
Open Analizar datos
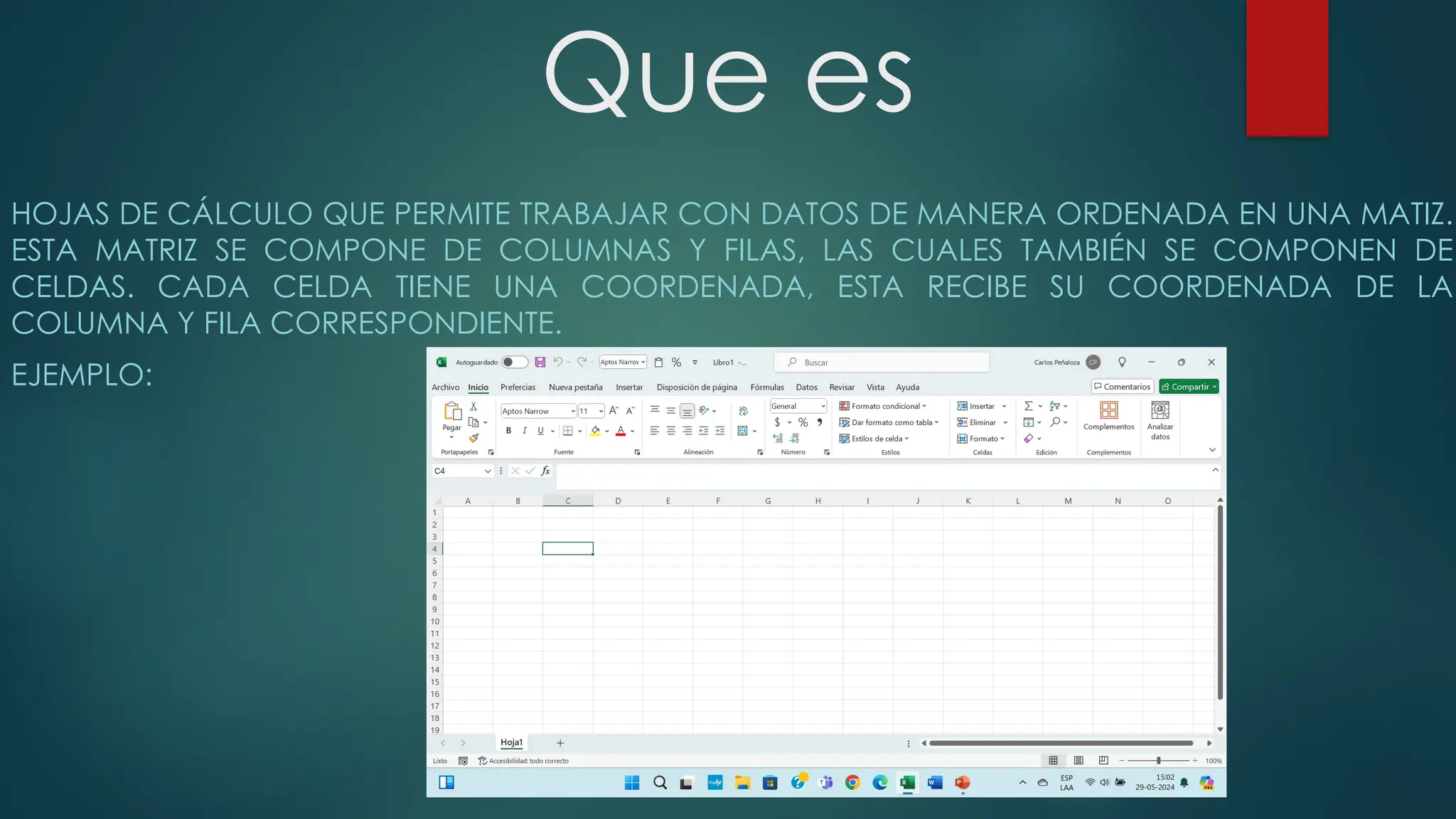(1160, 420)
